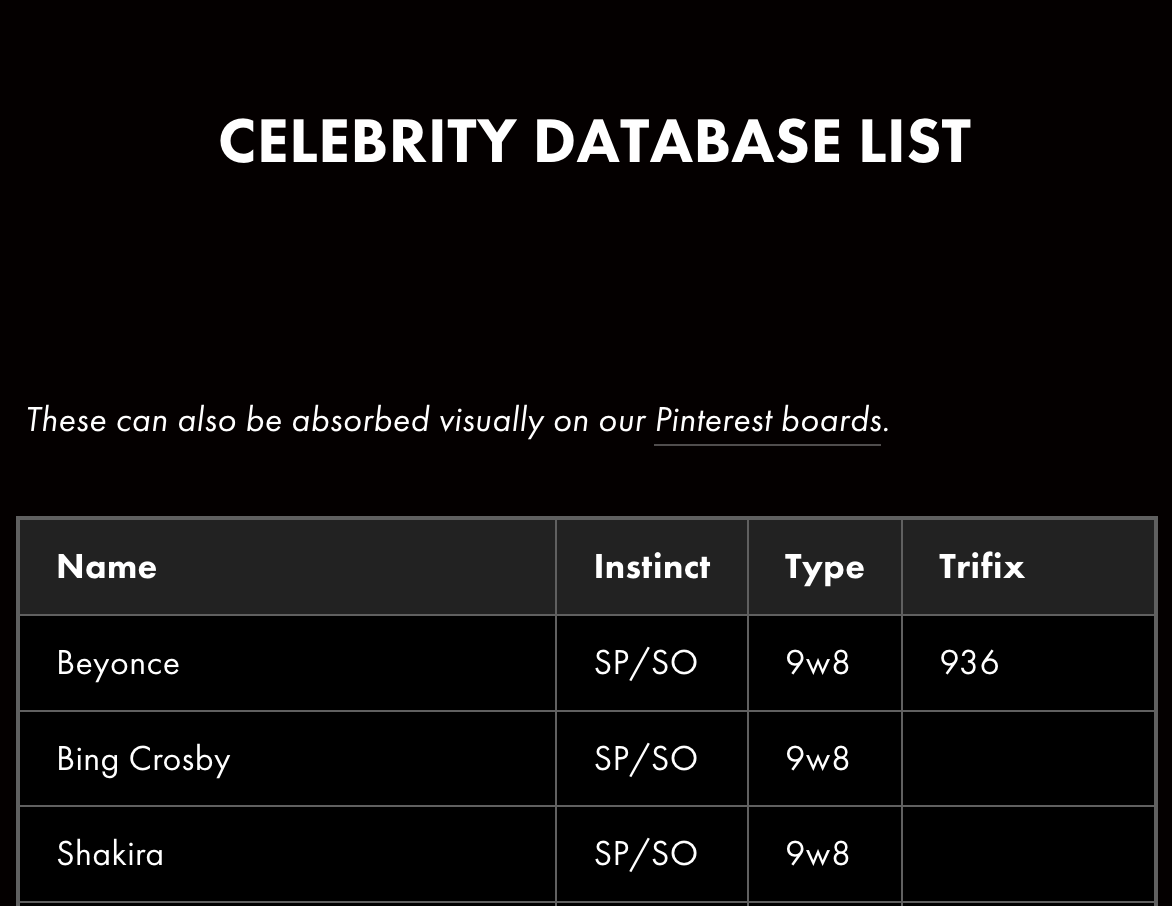The image size is (1172, 906).
Task: Click Shakira's empty Trifix cell
Action: [x=1028, y=854]
